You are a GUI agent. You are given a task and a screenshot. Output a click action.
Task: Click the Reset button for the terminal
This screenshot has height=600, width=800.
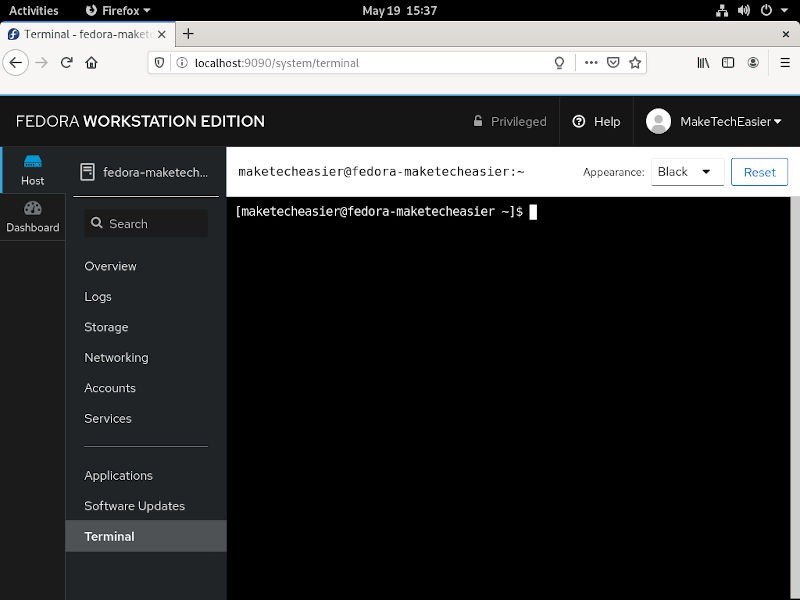[759, 171]
